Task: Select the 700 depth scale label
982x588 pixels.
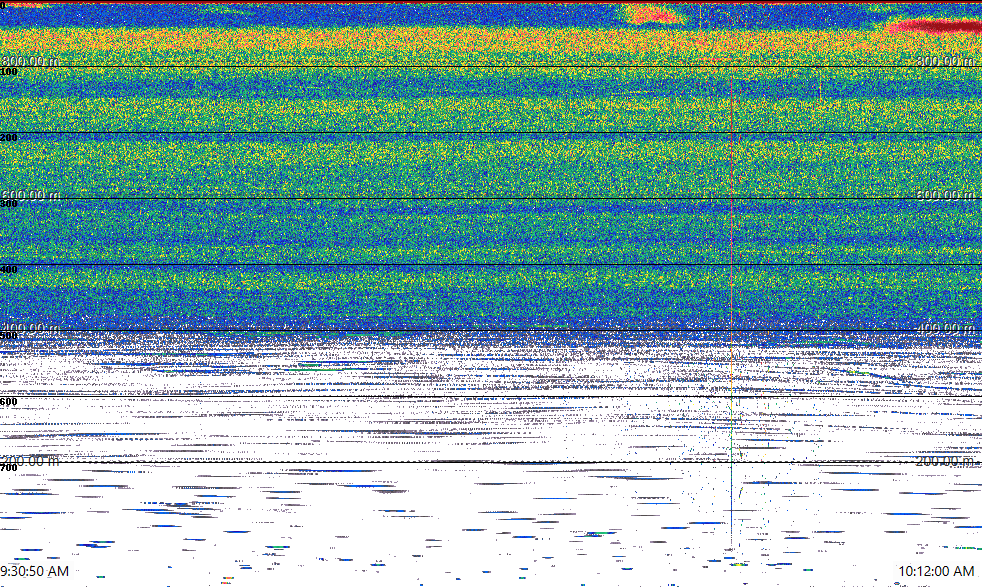Action: (9, 468)
